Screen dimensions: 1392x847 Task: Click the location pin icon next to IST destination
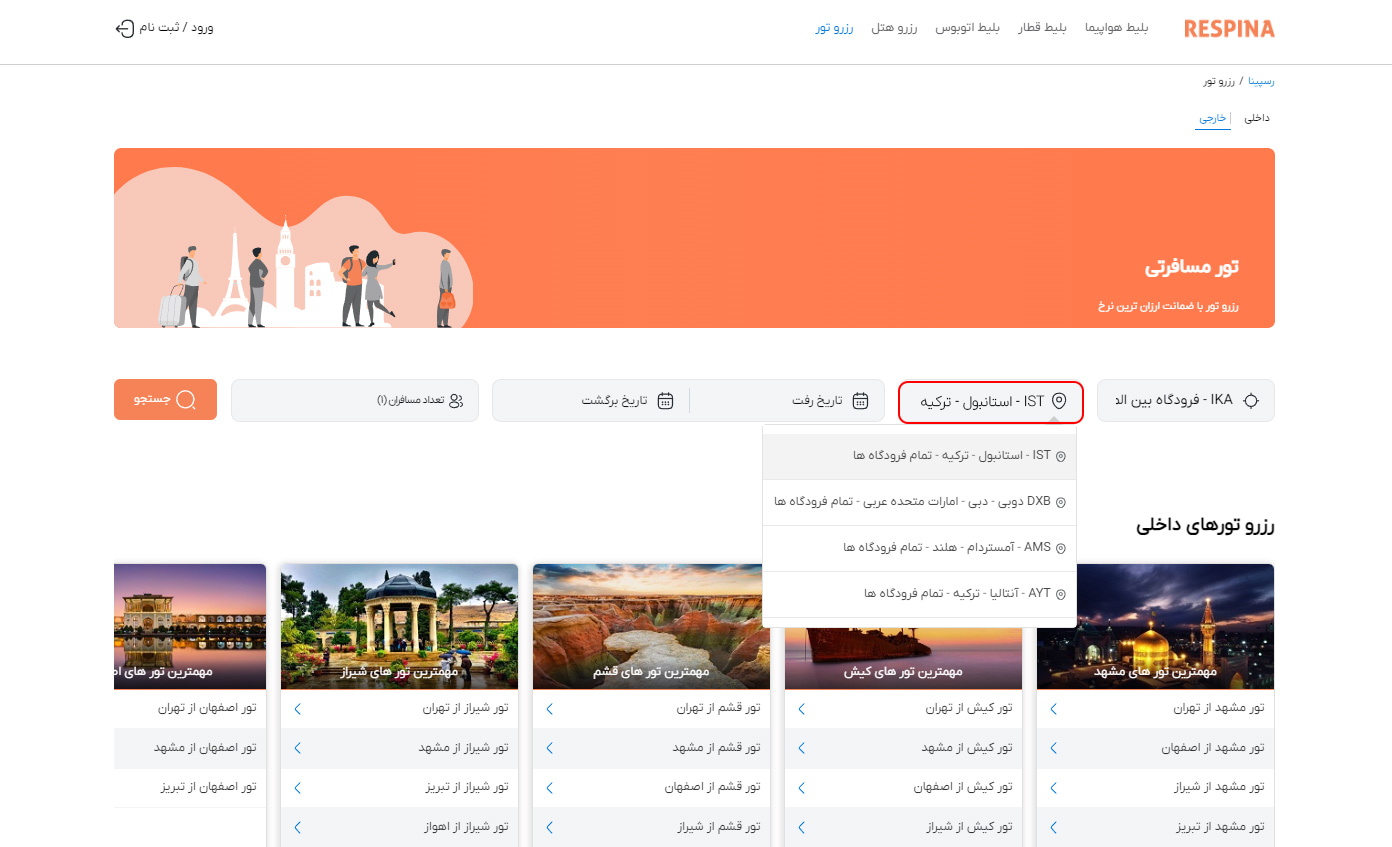coord(1060,402)
